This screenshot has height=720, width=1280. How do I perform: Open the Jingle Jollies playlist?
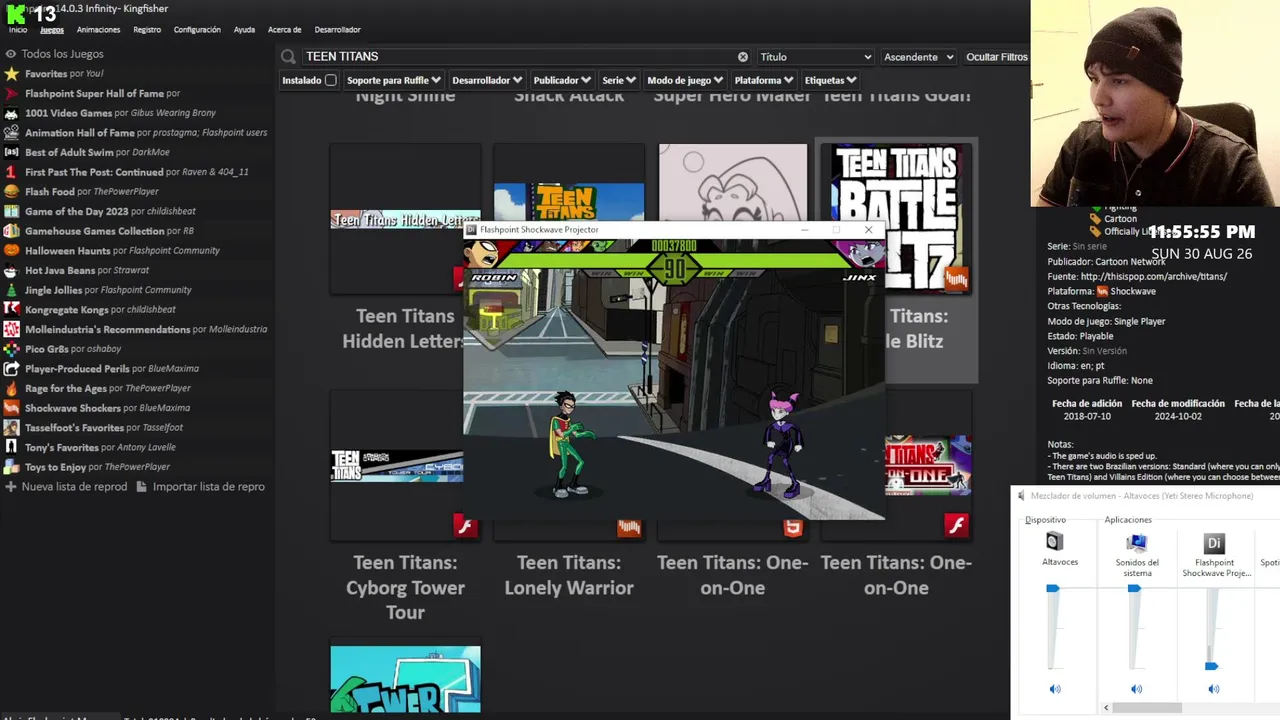(108, 290)
